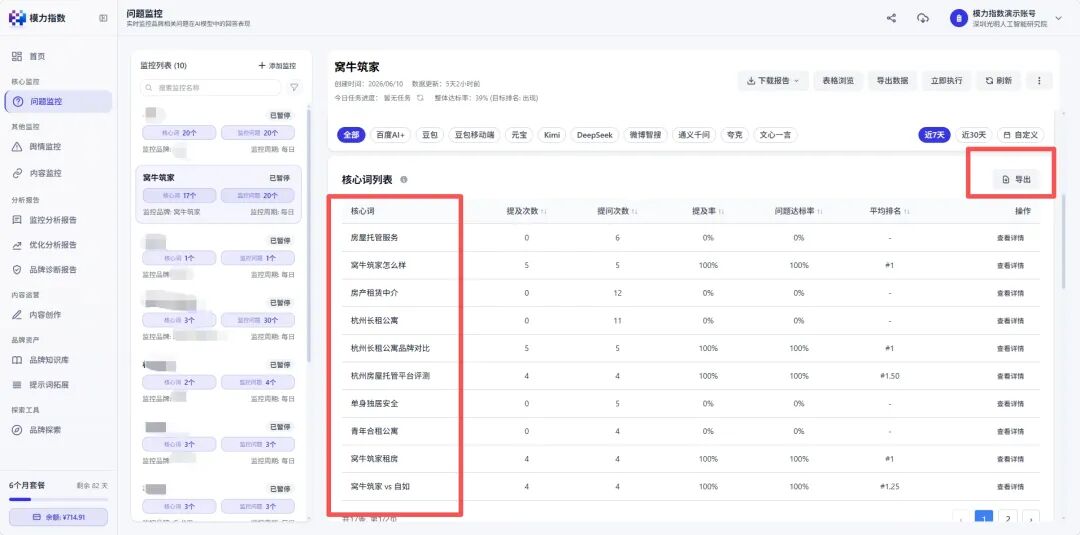The image size is (1080, 535).
Task: Click the 导出数据 button
Action: point(892,81)
